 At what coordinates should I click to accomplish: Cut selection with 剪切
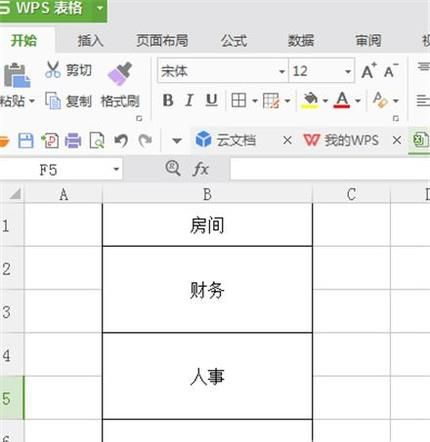click(68, 70)
